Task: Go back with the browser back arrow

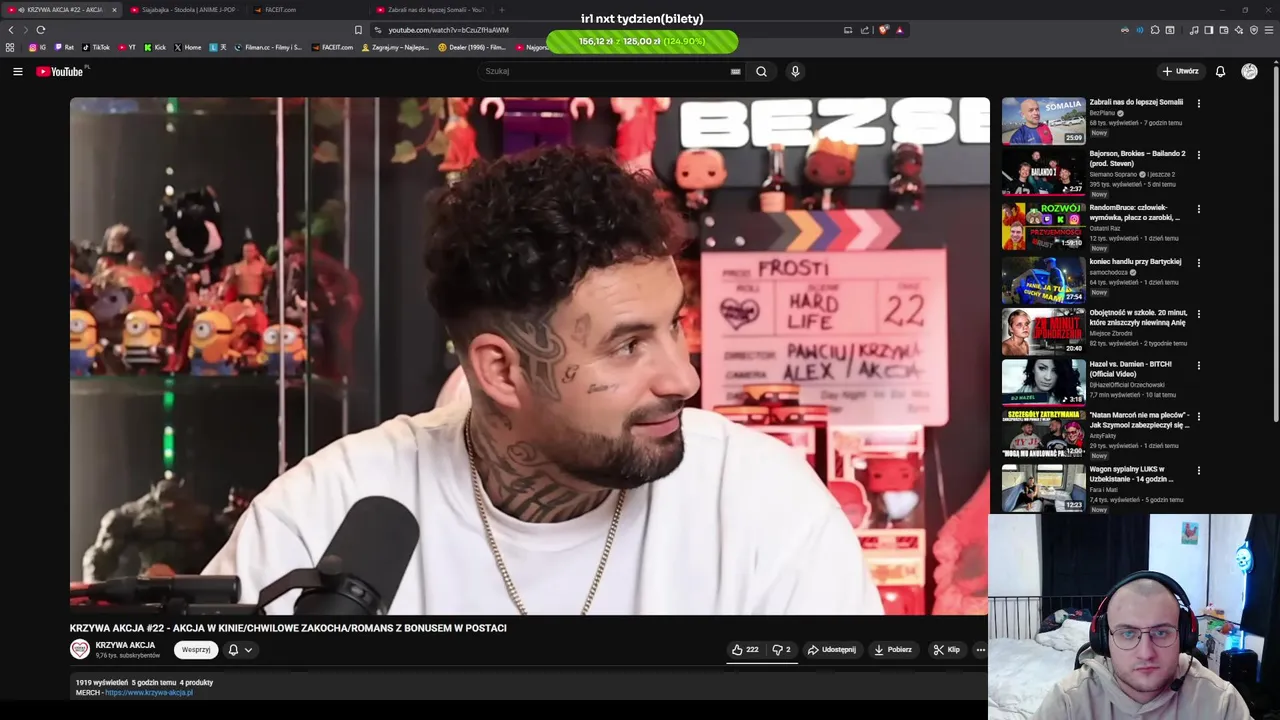Action: 11,30
